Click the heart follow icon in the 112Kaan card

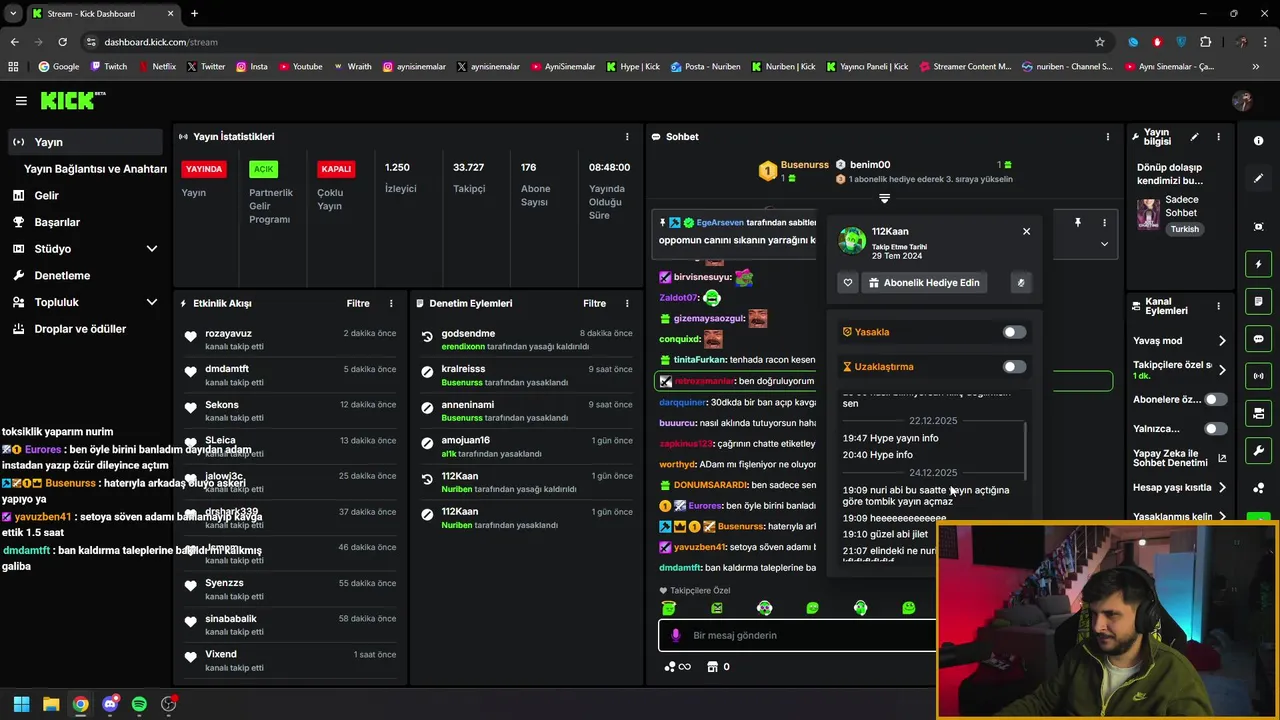click(848, 283)
